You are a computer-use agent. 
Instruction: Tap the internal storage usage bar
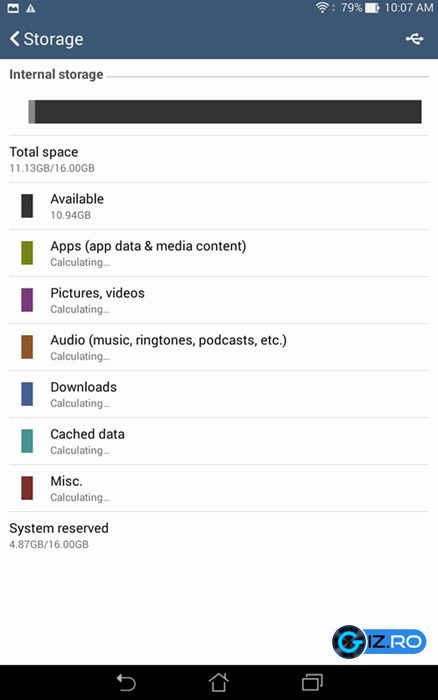pyautogui.click(x=225, y=112)
